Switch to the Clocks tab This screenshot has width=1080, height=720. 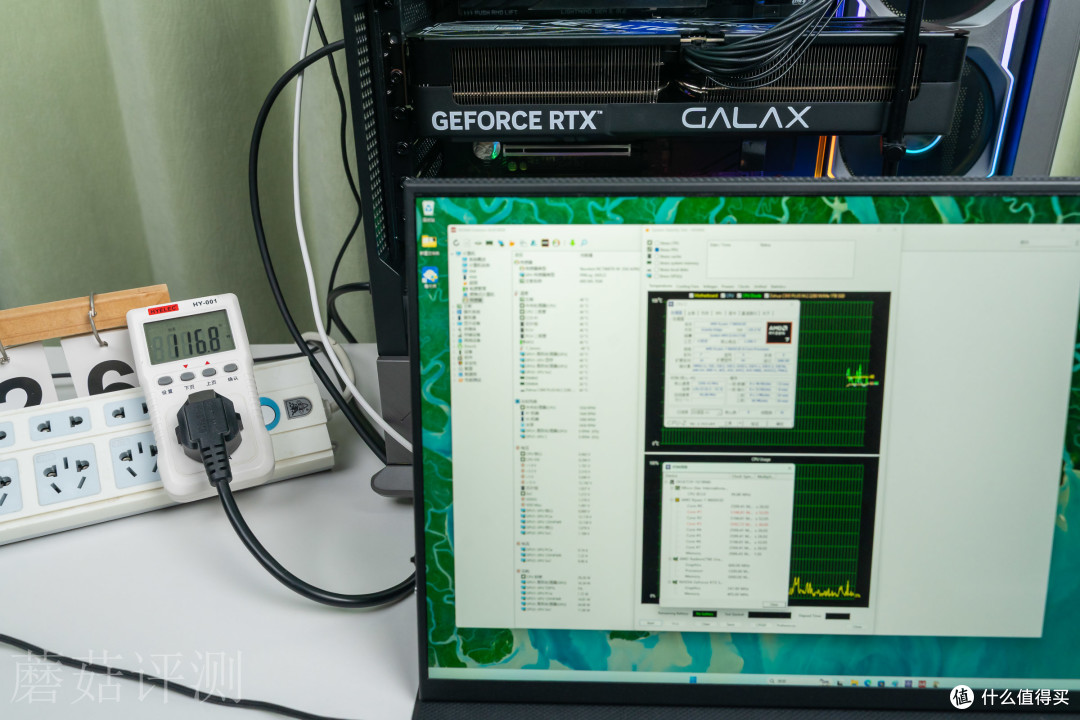(744, 287)
